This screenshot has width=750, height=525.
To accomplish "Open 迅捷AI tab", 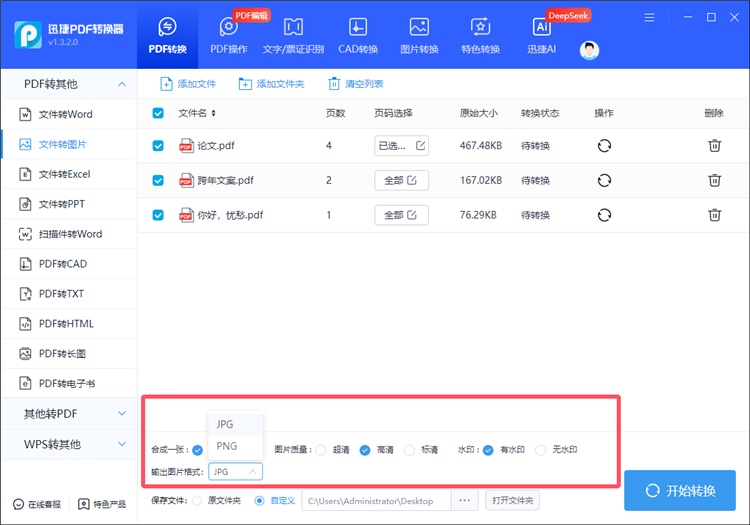I will coord(541,36).
